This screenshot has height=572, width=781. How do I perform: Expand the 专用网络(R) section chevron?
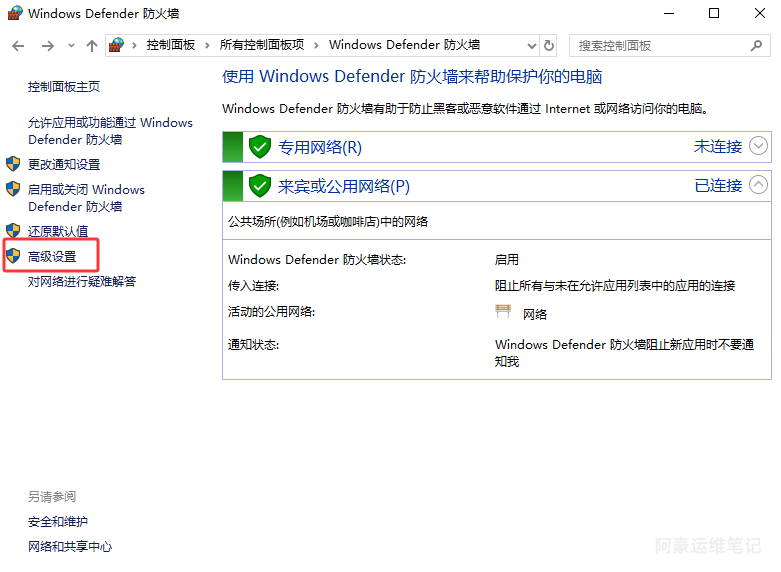click(759, 146)
